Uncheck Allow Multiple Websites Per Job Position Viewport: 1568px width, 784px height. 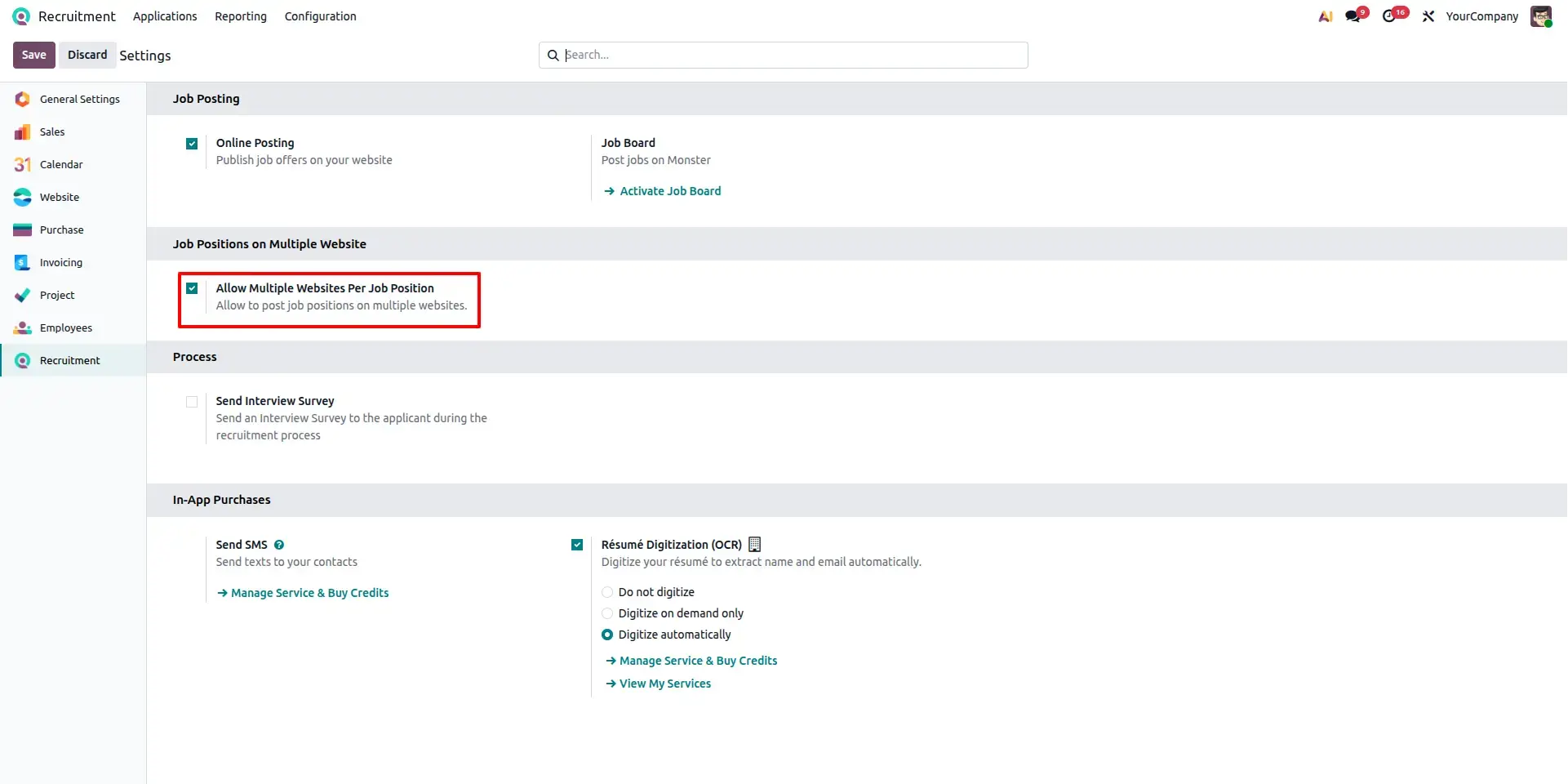(x=192, y=288)
